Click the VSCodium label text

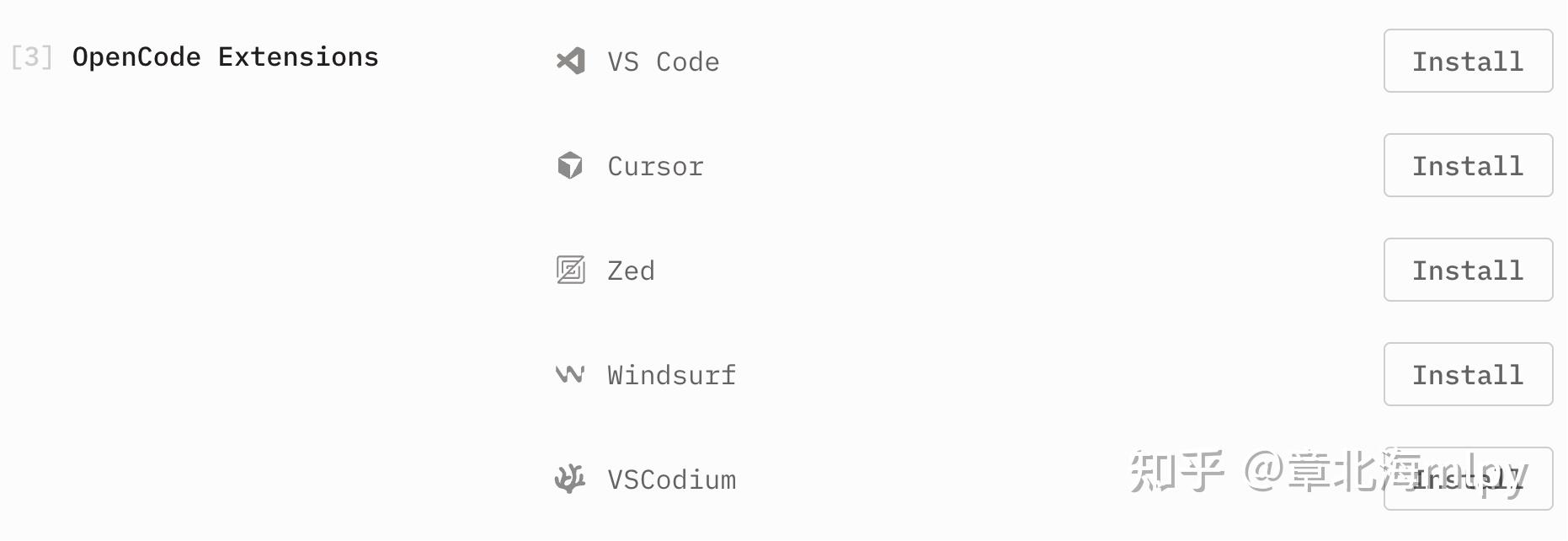(671, 479)
